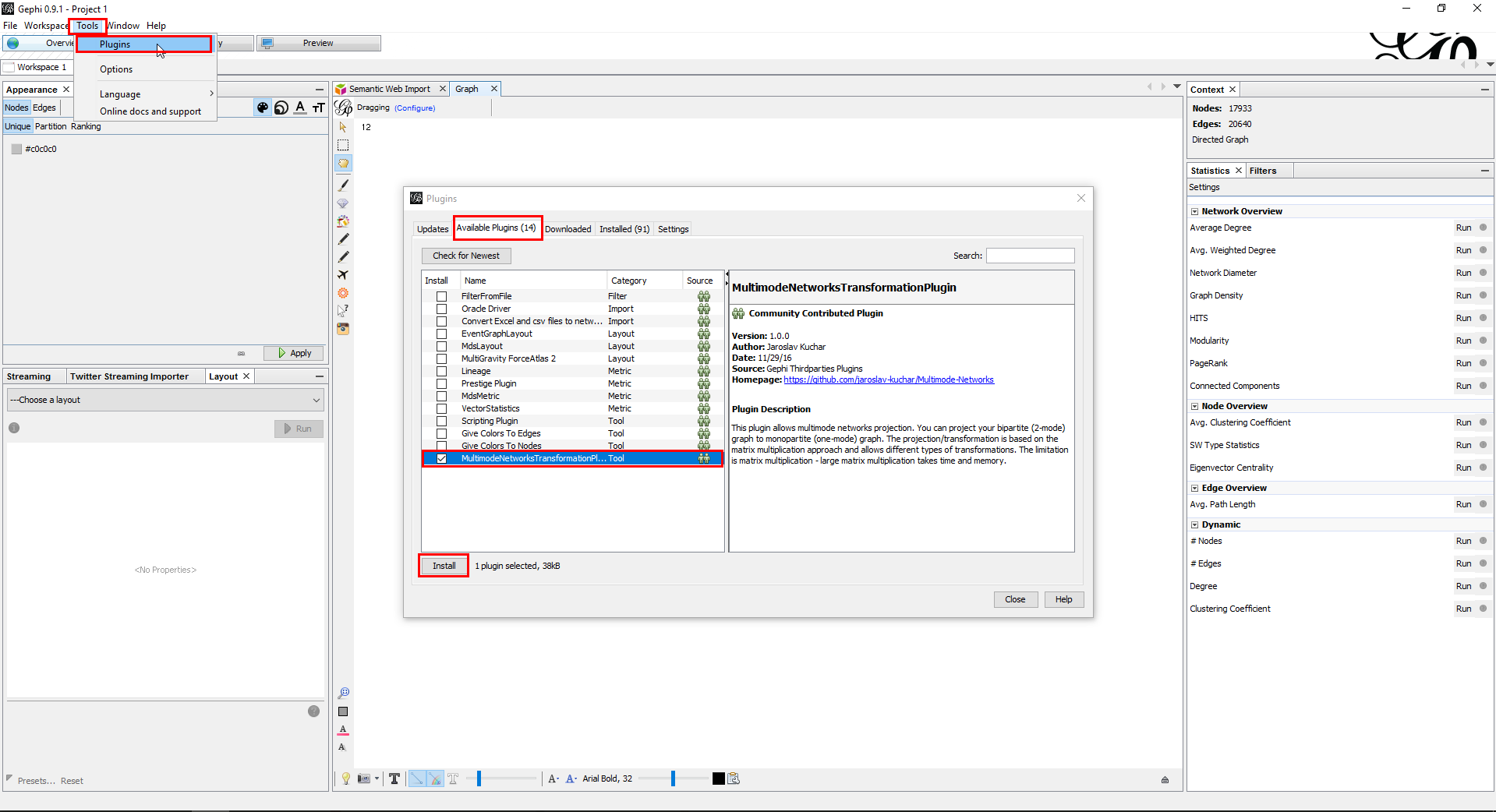The height and width of the screenshot is (812, 1496).
Task: Activate the dragging hand tool
Action: tap(343, 164)
